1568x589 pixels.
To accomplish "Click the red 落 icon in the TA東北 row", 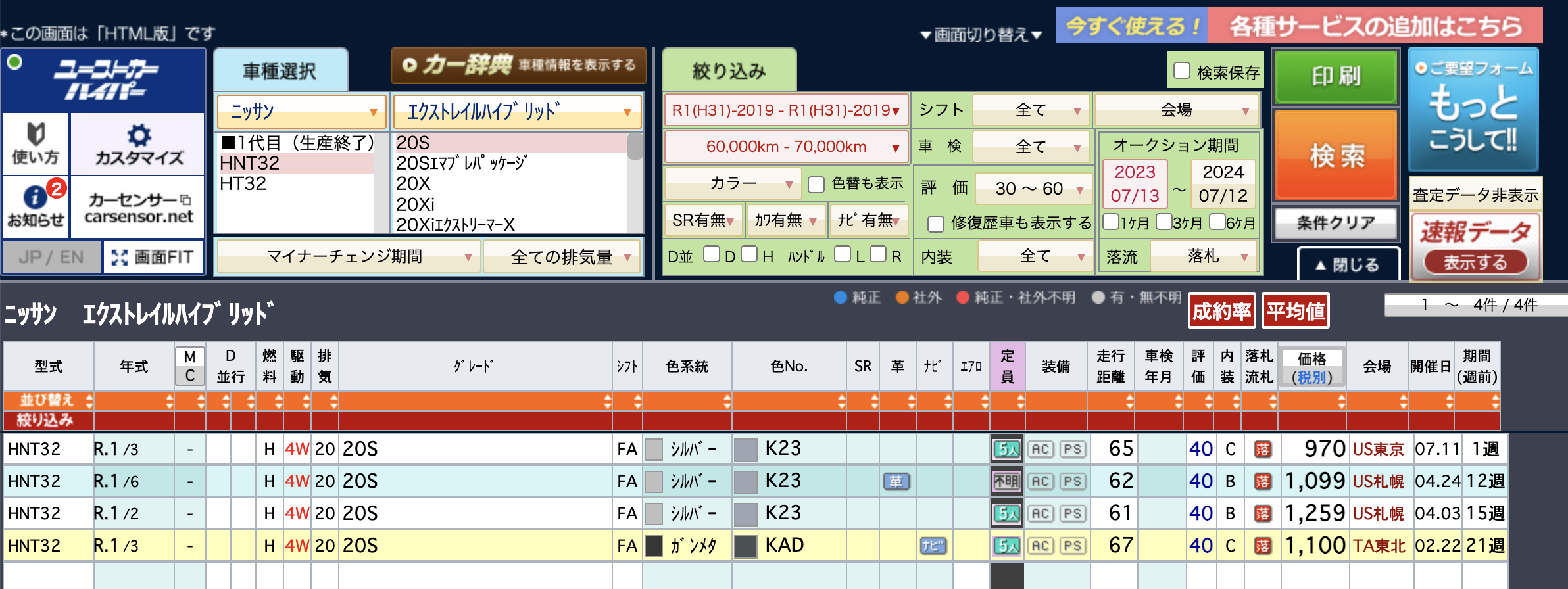I will pos(1262,546).
